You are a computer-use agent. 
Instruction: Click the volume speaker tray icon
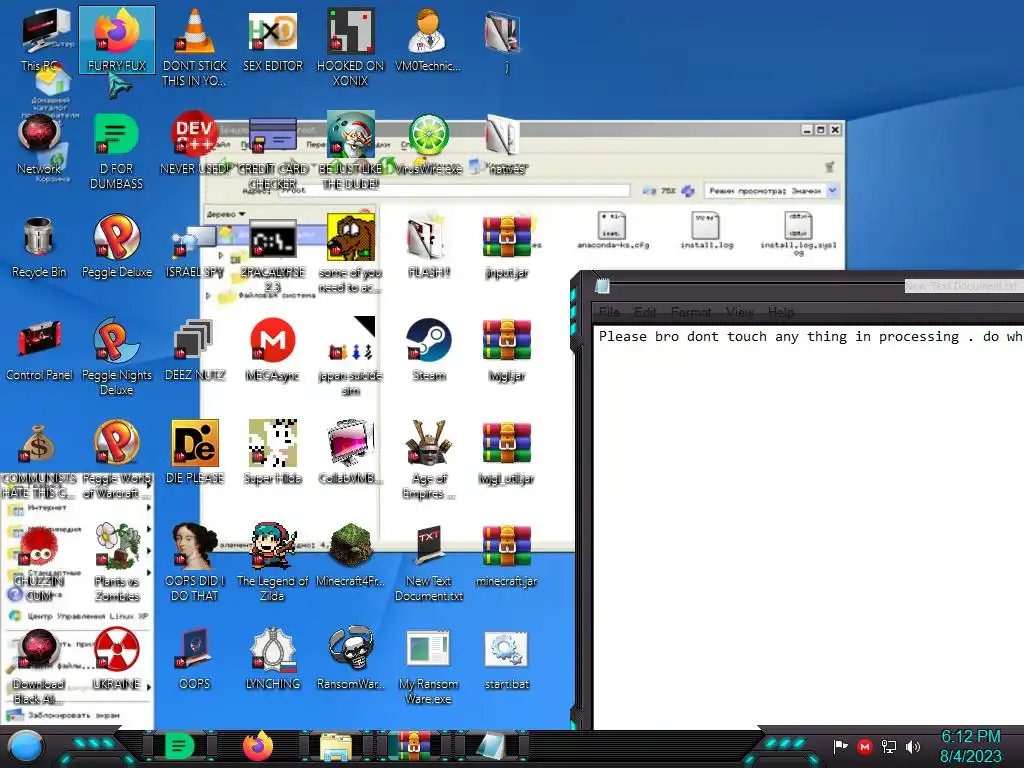pos(913,746)
